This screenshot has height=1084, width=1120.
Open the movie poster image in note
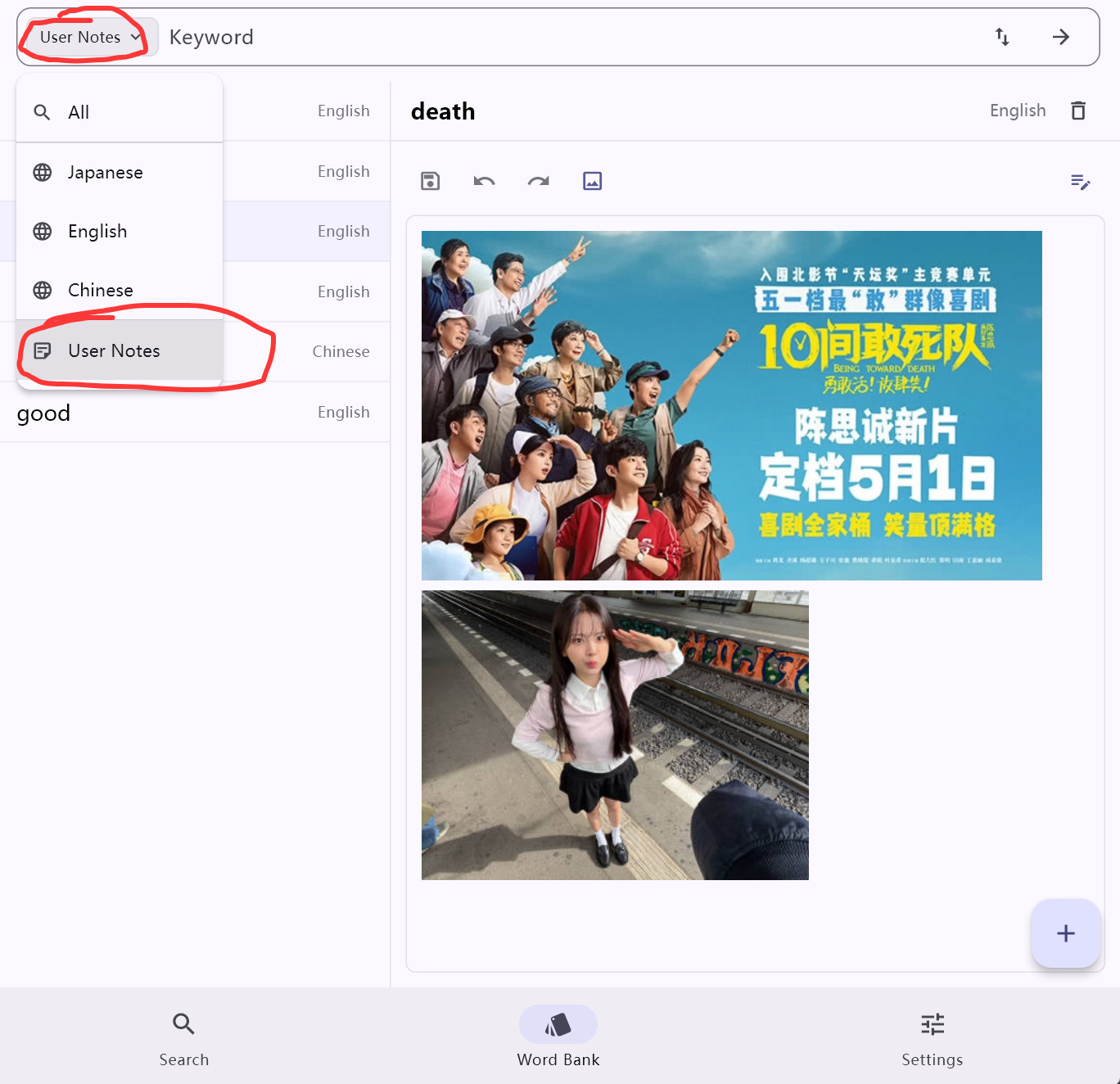point(731,405)
